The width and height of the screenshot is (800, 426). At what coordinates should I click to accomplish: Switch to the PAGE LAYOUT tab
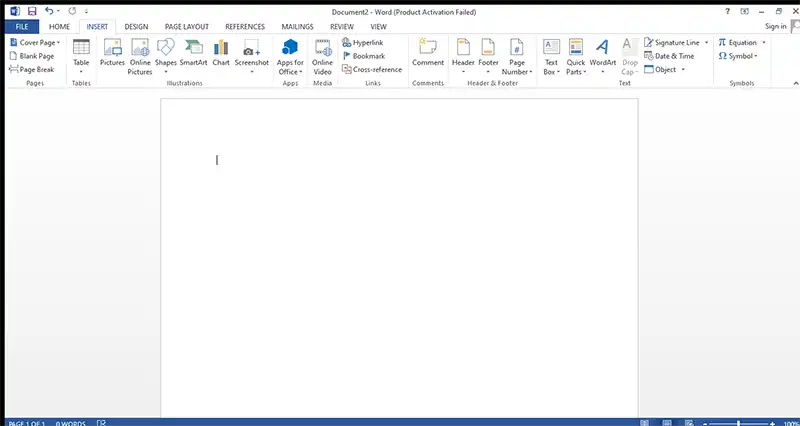coord(187,27)
